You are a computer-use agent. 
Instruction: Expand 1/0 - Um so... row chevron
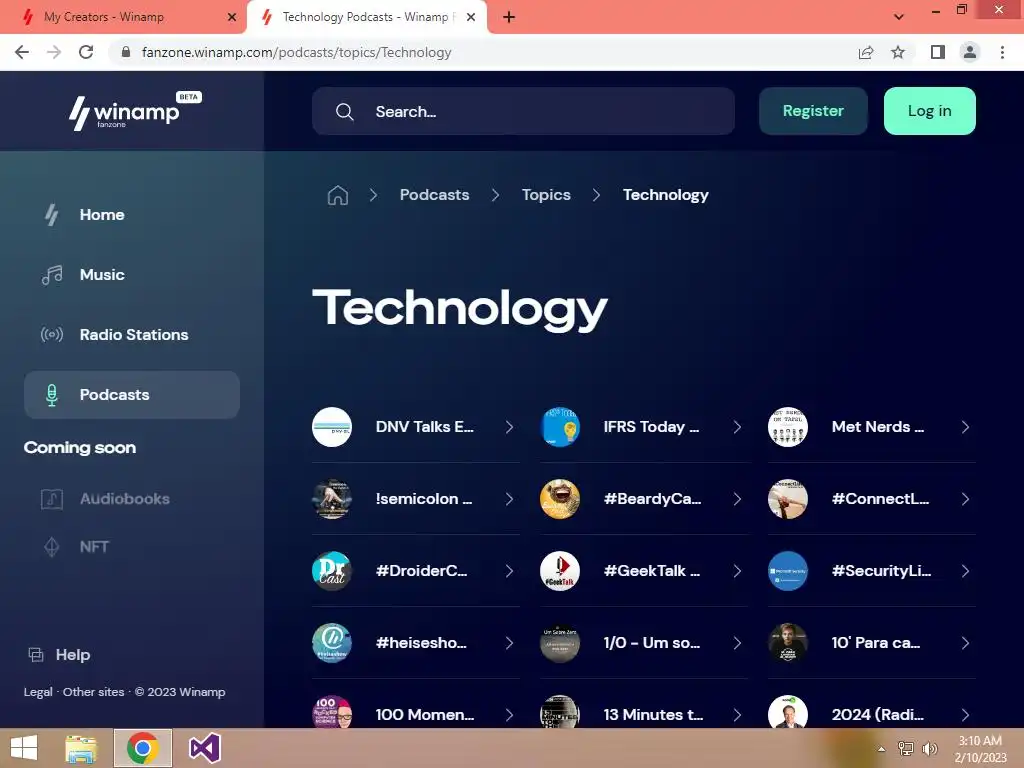737,643
